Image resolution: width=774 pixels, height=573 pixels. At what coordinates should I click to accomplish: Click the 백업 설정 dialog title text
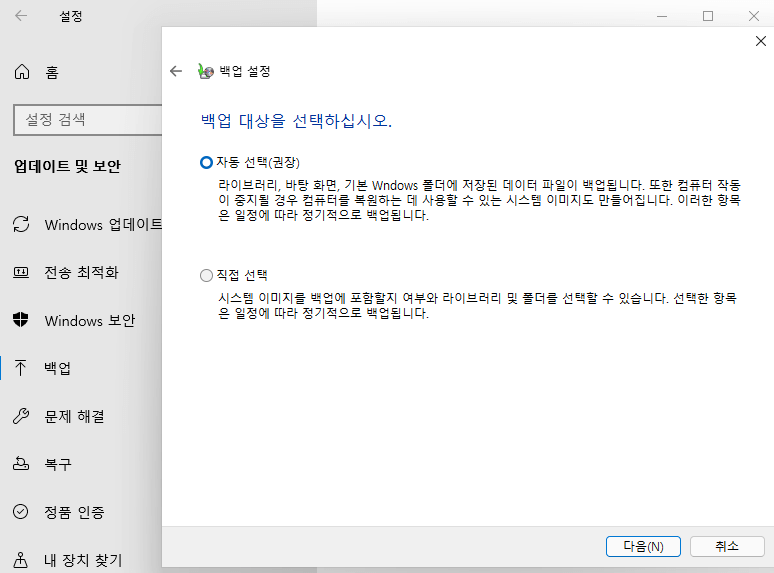tap(245, 72)
